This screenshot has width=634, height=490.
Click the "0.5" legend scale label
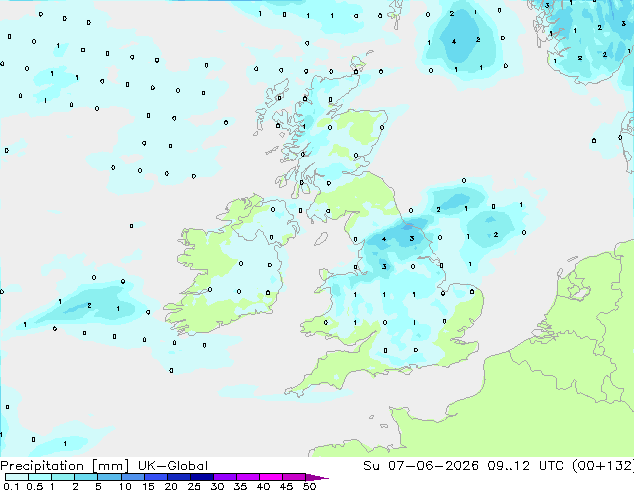point(34,486)
